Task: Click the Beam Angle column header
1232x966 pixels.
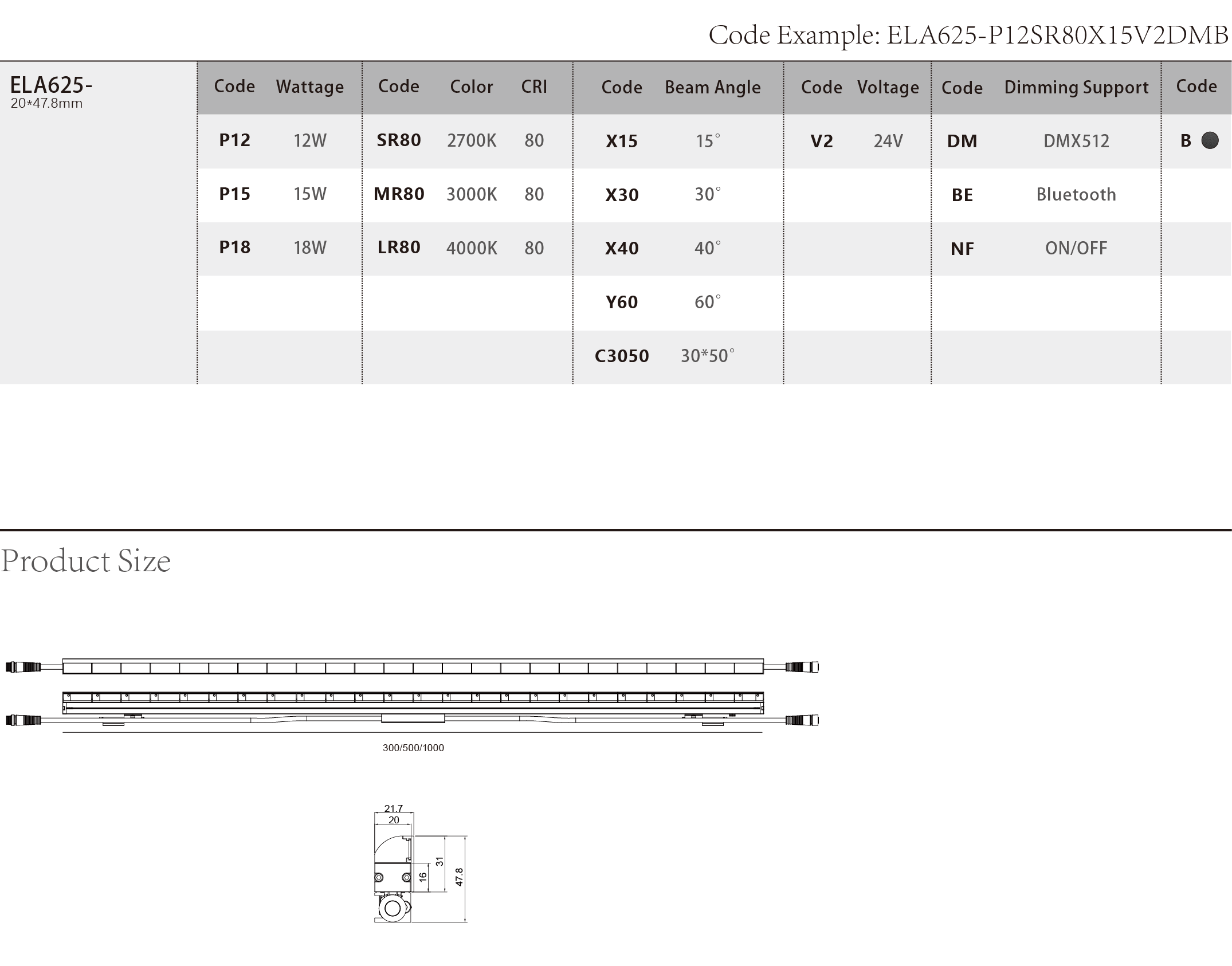Action: click(713, 88)
